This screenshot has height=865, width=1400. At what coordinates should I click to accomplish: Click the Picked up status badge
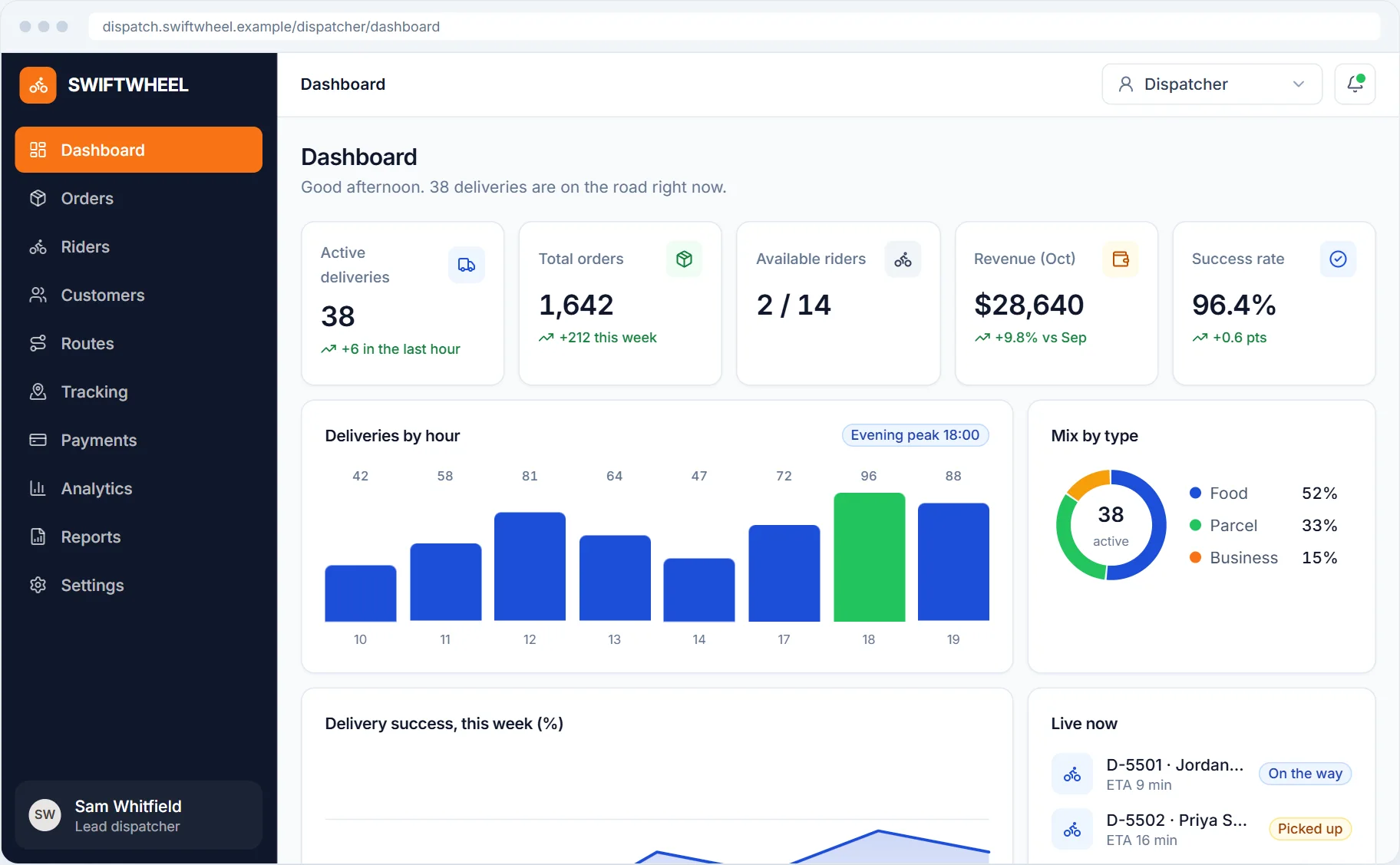(x=1310, y=829)
